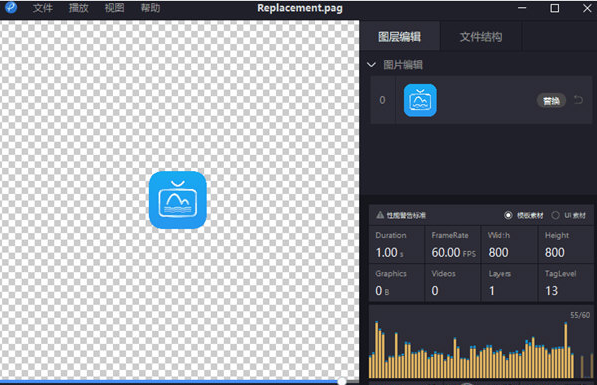Image resolution: width=597 pixels, height=385 pixels.
Task: Click the Layers value 1
Action: (492, 291)
